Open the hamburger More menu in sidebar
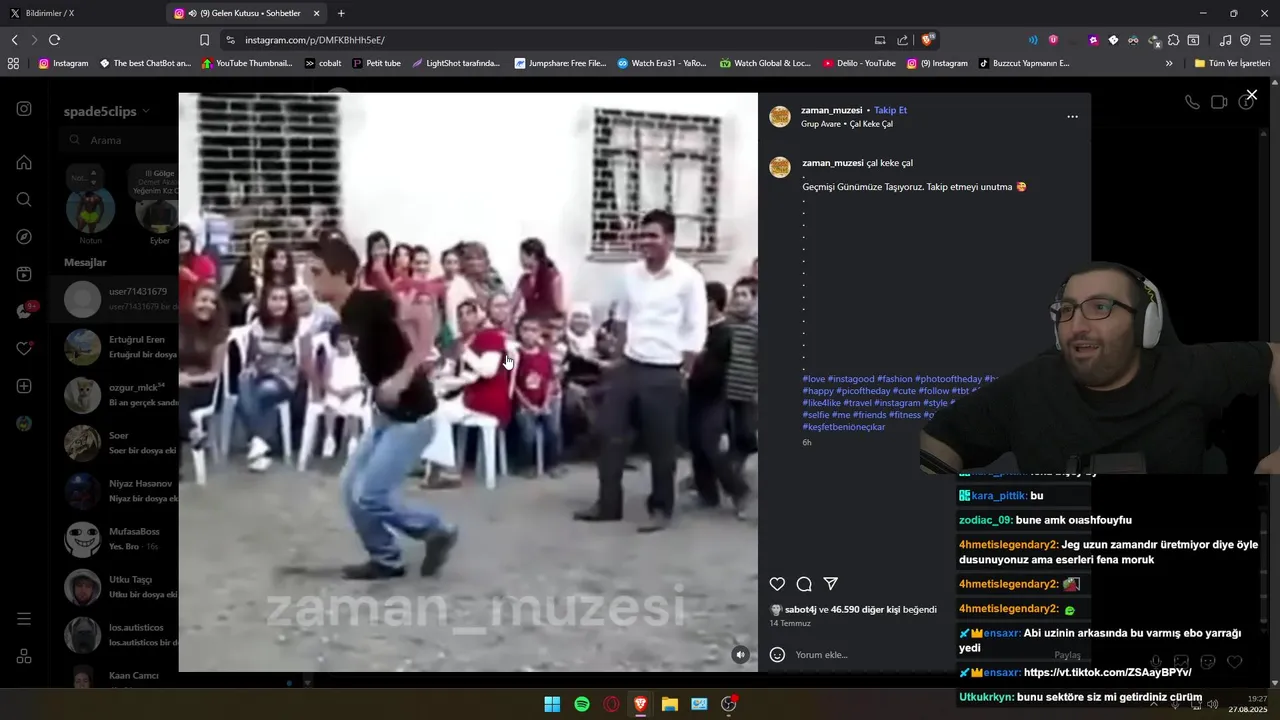The width and height of the screenshot is (1280, 720). pos(24,619)
